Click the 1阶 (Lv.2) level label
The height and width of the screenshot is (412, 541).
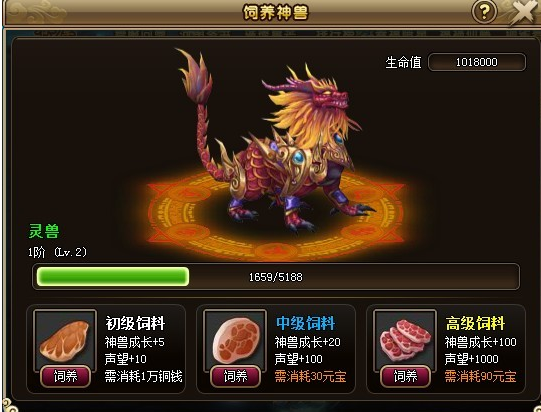[x=57, y=252]
